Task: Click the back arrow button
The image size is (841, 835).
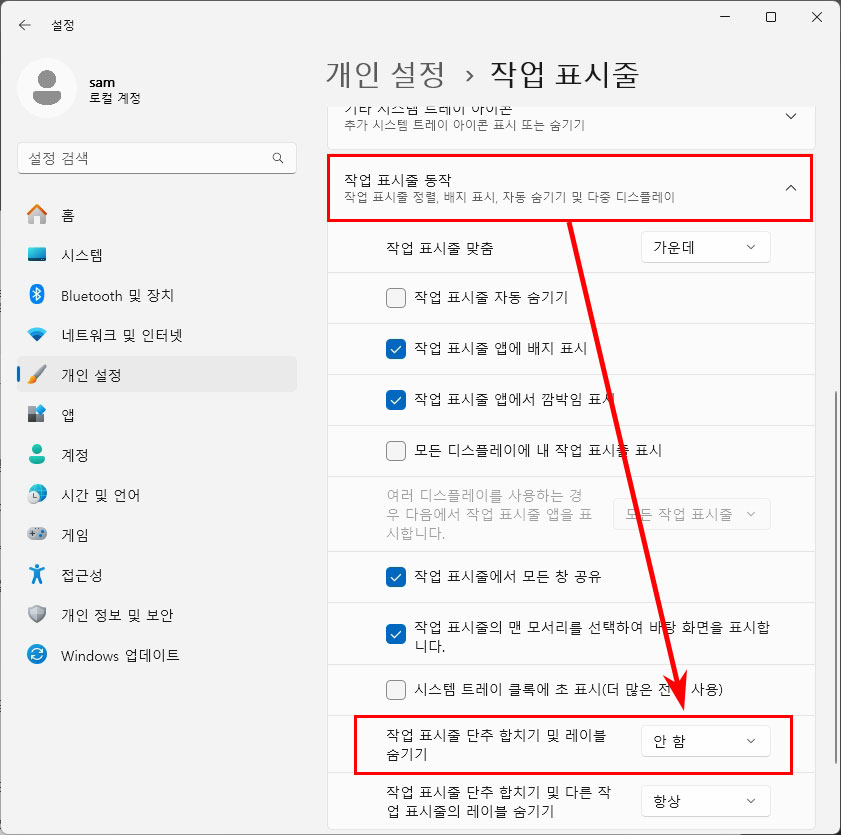Action: pyautogui.click(x=24, y=25)
